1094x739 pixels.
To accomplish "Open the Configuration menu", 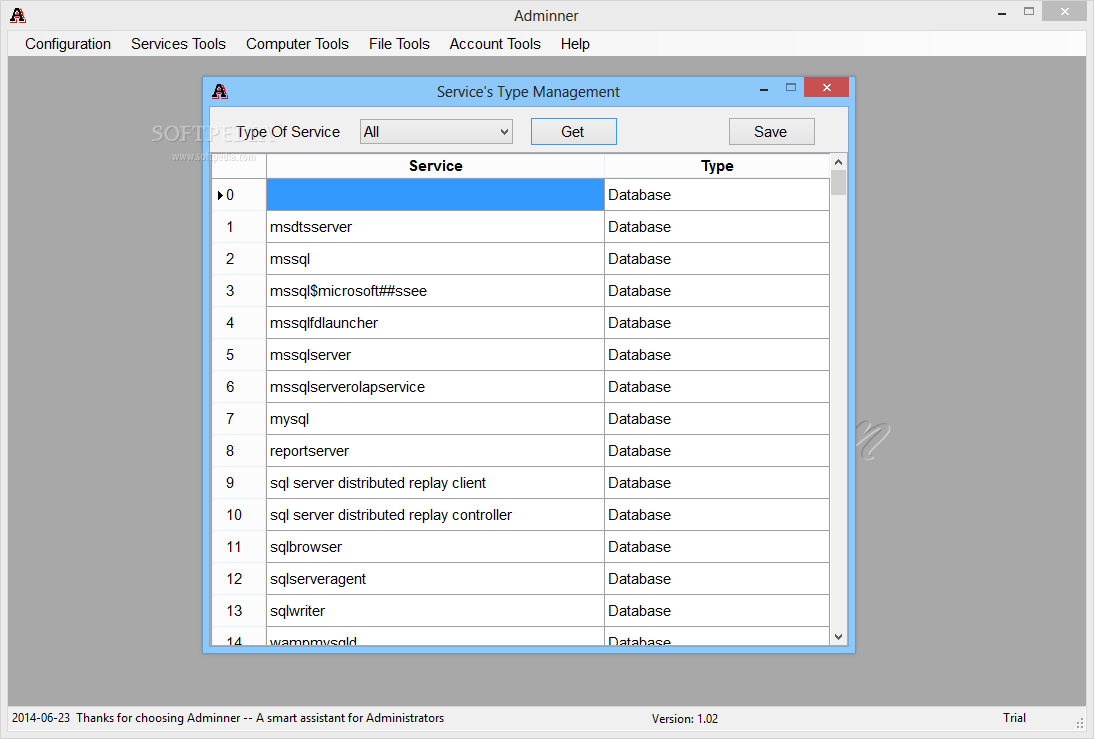I will [x=68, y=44].
